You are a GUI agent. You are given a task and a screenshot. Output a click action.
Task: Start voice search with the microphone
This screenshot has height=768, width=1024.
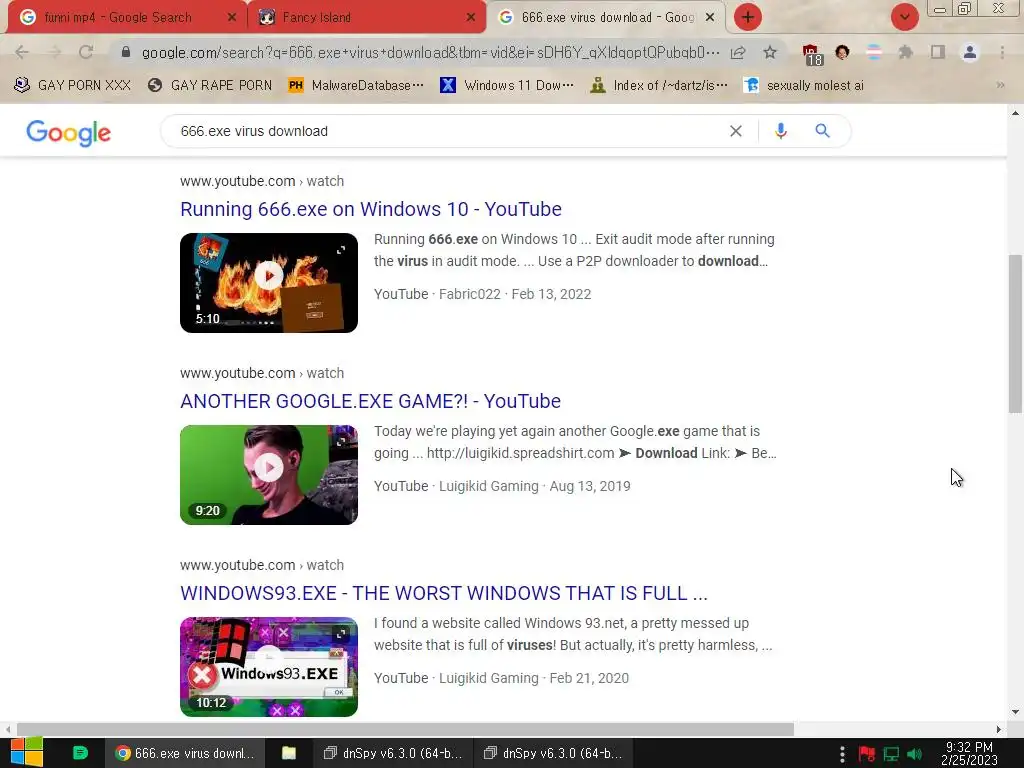point(780,131)
